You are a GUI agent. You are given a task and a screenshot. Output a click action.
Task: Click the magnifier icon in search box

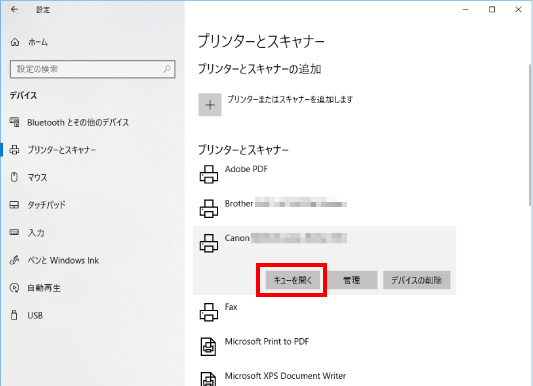point(167,69)
